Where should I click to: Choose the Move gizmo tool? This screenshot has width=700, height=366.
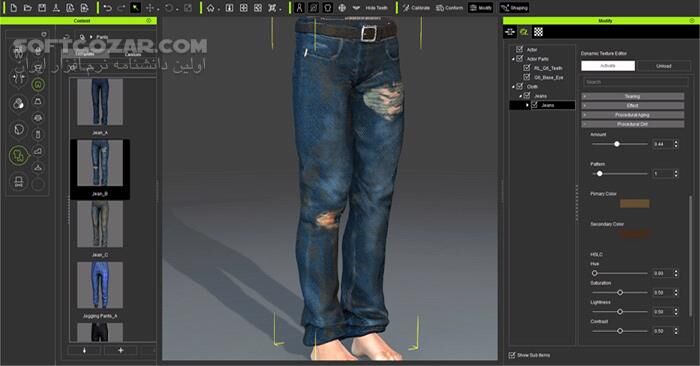[150, 8]
